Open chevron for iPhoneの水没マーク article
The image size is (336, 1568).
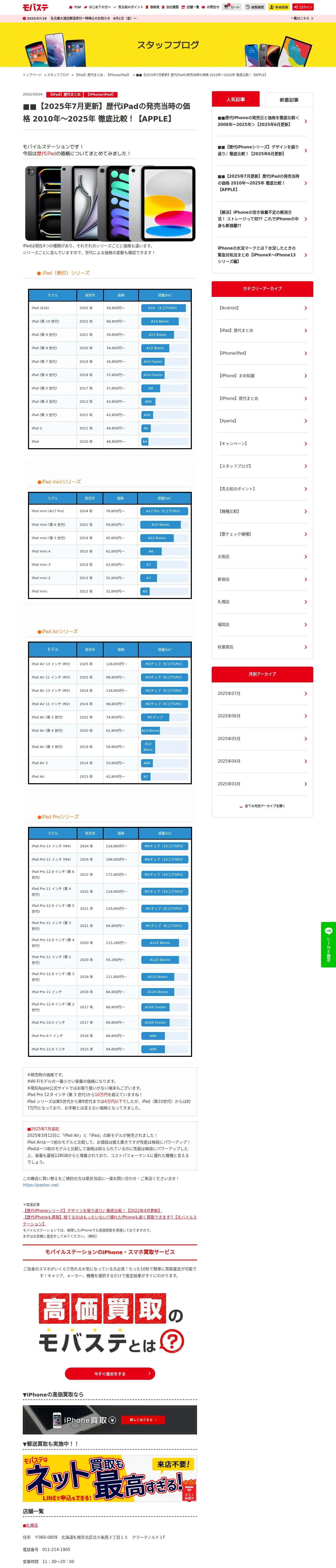point(305,255)
